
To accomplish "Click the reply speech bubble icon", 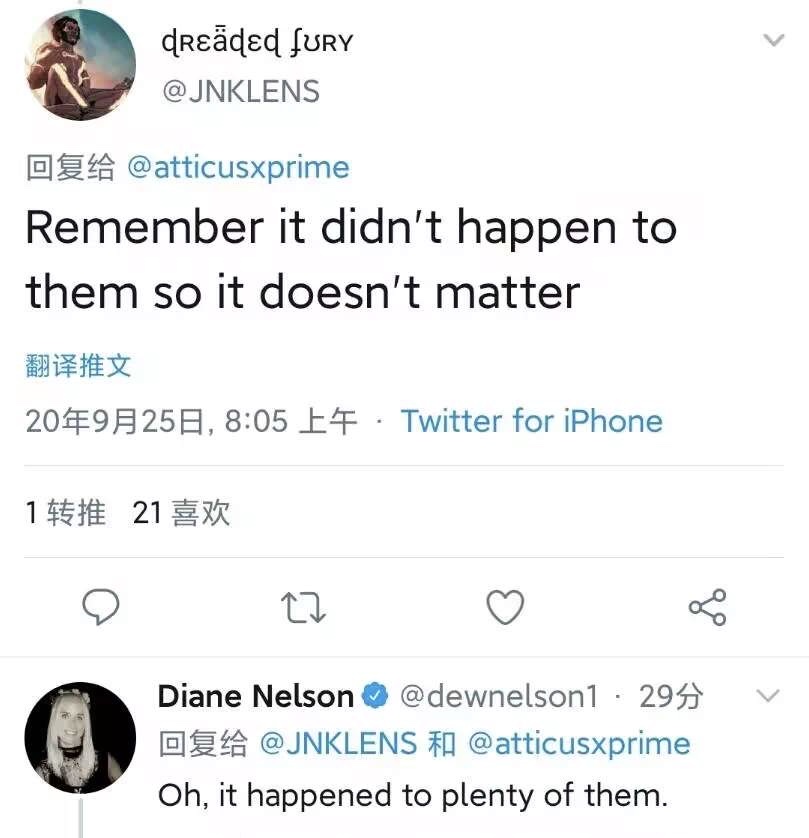I will [x=100, y=607].
